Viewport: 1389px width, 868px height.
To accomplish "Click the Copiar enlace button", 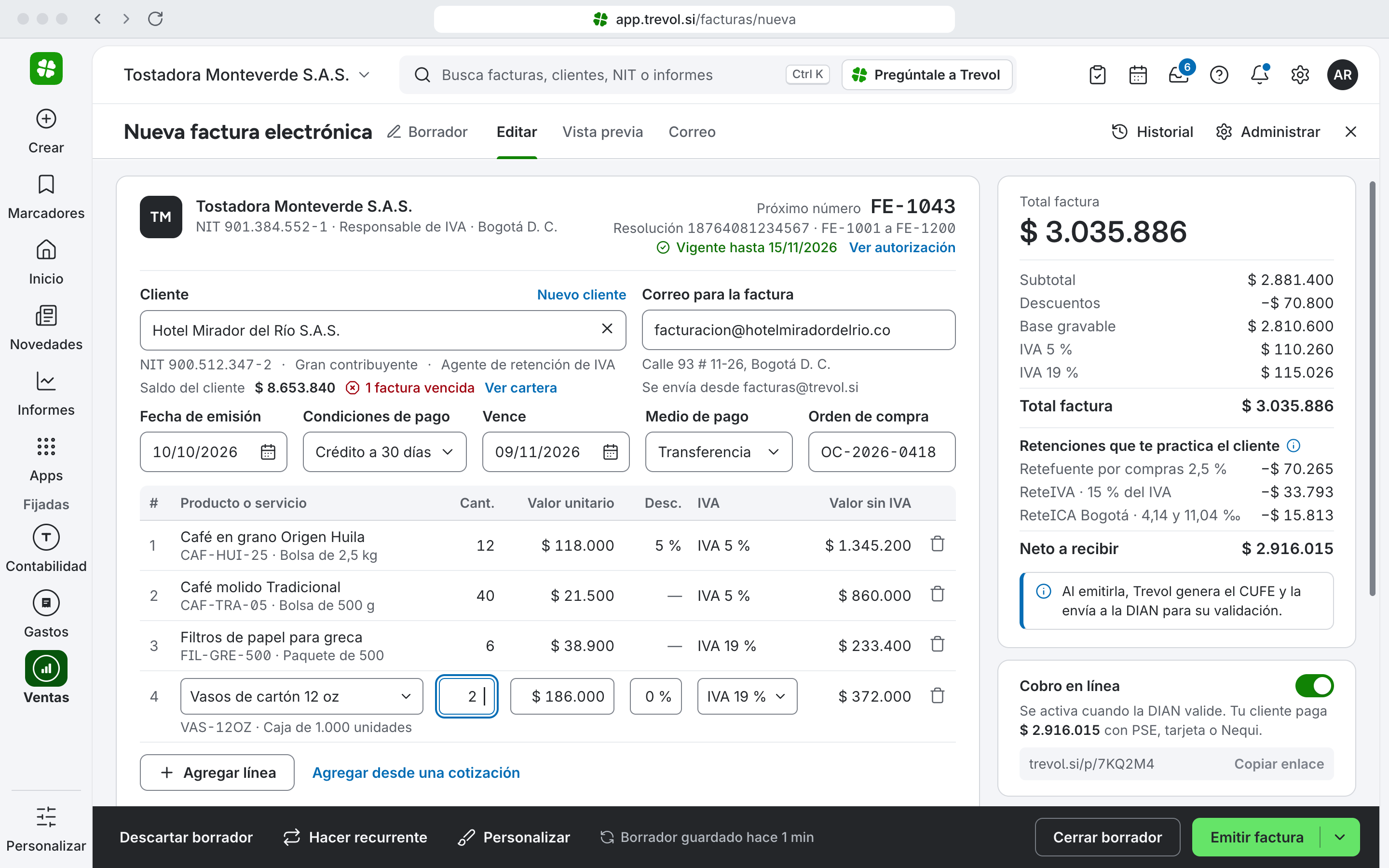I will [x=1279, y=763].
